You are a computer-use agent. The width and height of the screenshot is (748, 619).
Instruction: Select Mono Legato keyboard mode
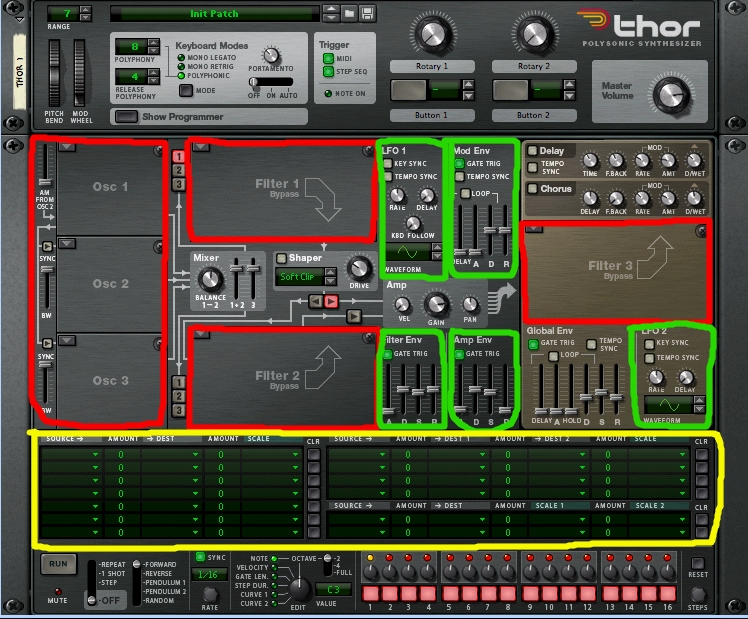point(181,58)
